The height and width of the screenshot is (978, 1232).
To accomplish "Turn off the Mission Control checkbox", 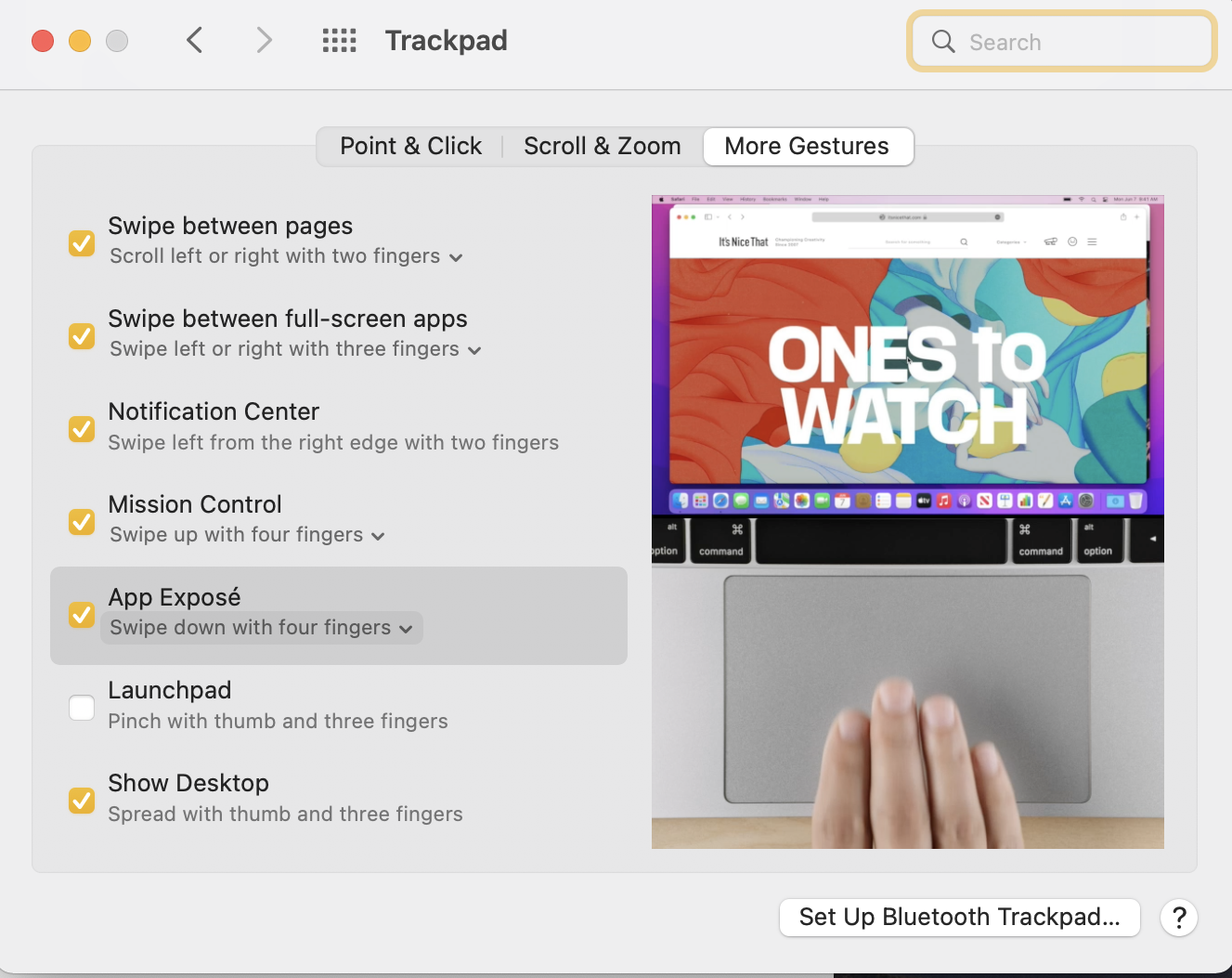I will [x=82, y=521].
